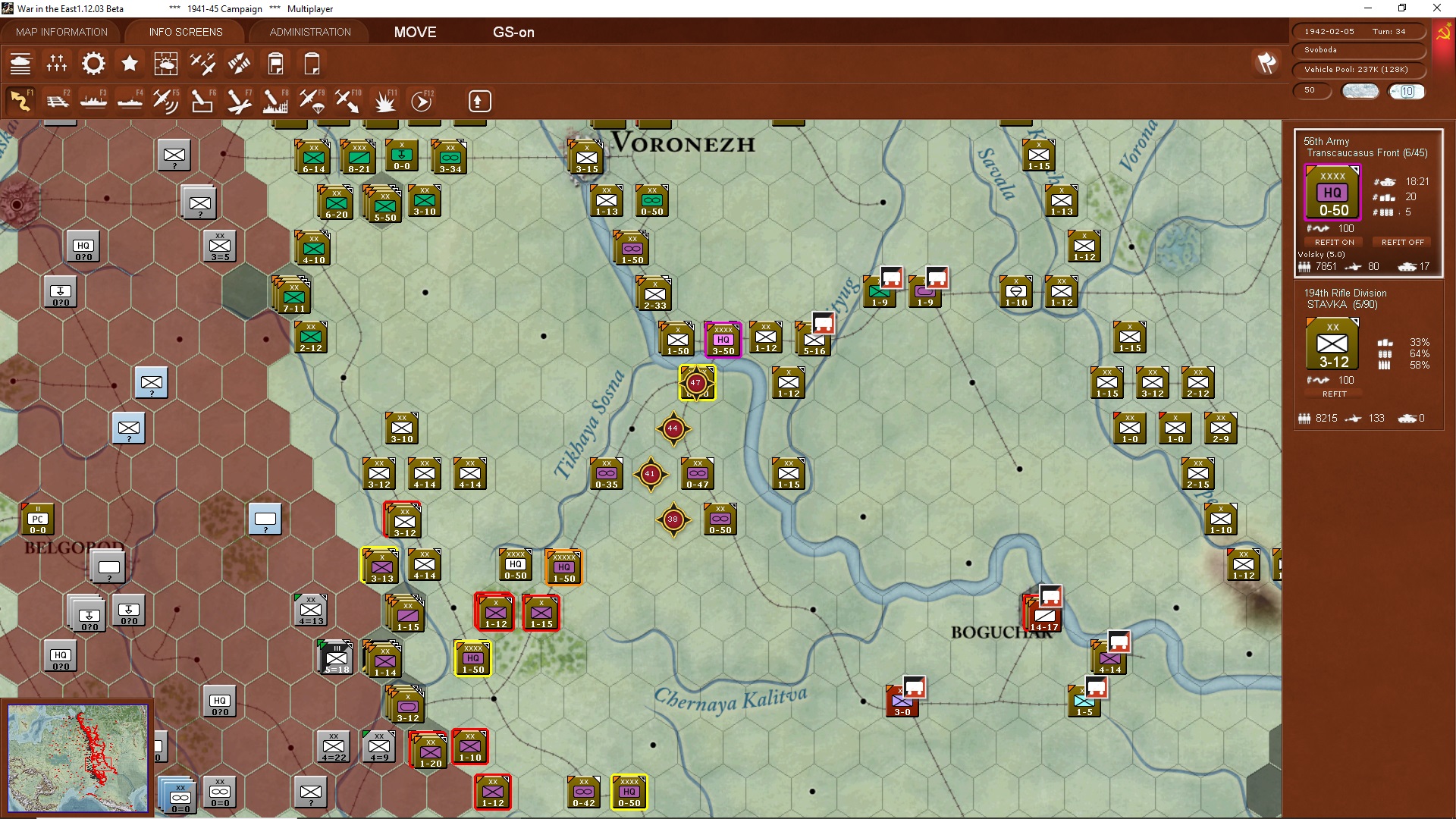Click the MOVE mode label
Image resolution: width=1456 pixels, height=819 pixels.
pos(415,33)
